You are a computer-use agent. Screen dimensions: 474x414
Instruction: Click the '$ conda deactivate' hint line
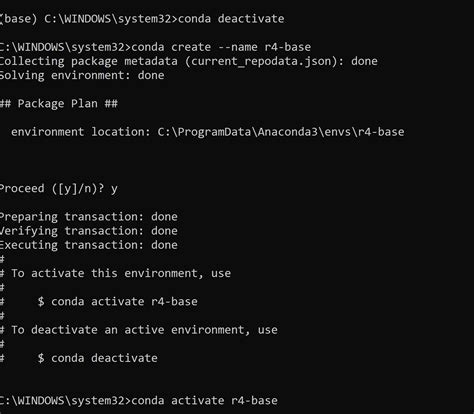[x=97, y=358]
